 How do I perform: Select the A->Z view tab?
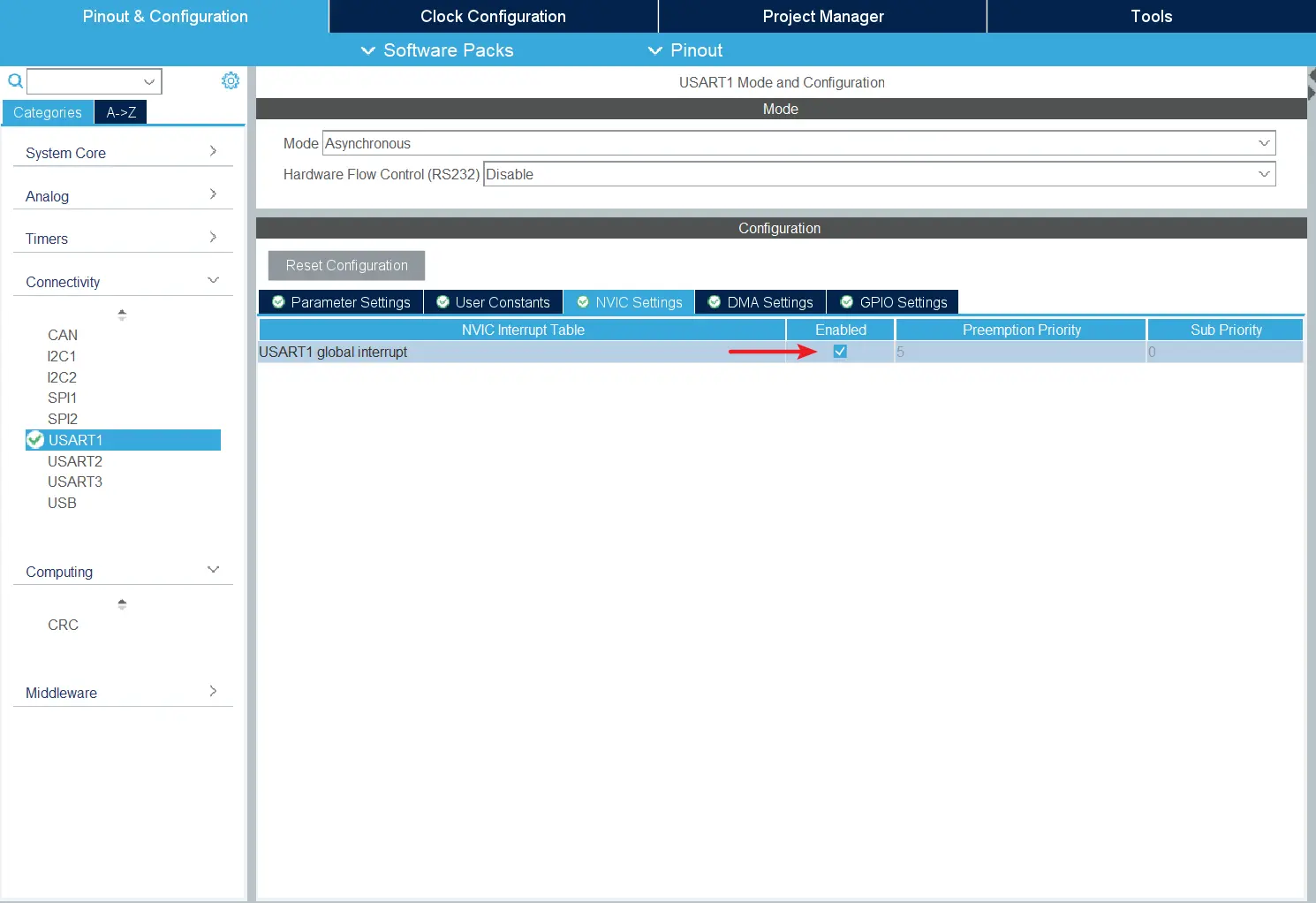(121, 112)
